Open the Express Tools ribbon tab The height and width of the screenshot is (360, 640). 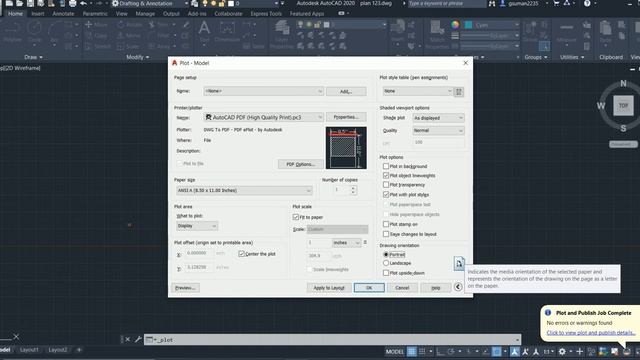tap(266, 13)
